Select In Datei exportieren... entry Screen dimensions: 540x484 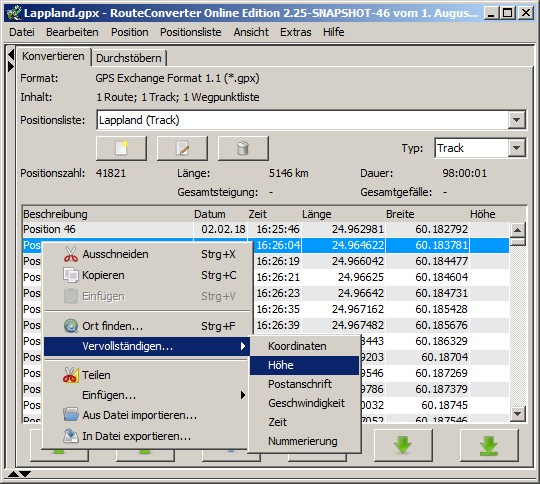pyautogui.click(x=147, y=436)
